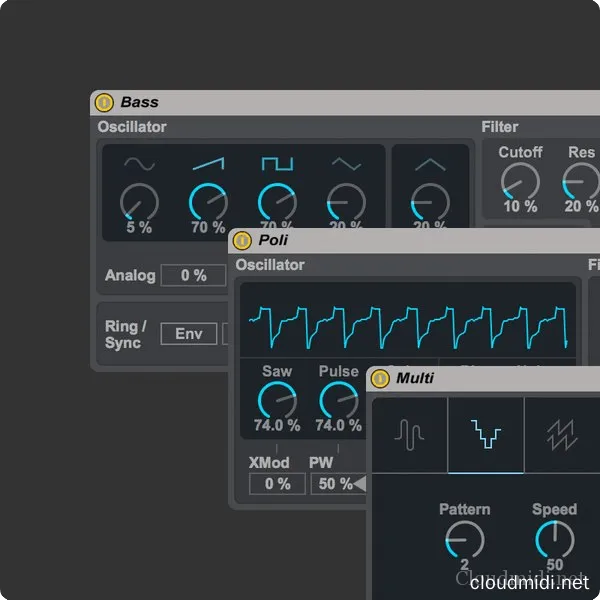
Task: Click the XMod 0 % value field
Action: 277,483
